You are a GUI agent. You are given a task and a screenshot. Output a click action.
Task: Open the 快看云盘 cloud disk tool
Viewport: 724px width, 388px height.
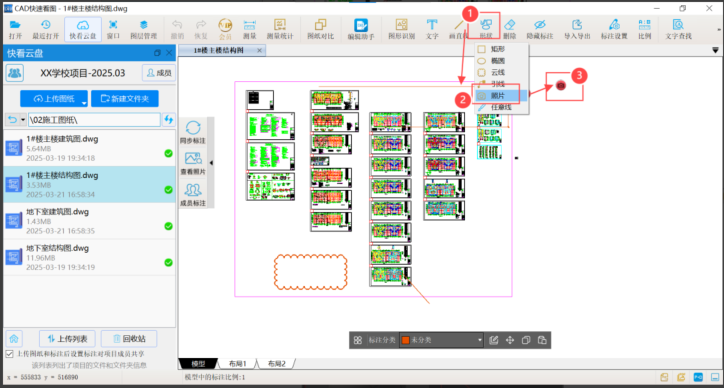coord(83,30)
